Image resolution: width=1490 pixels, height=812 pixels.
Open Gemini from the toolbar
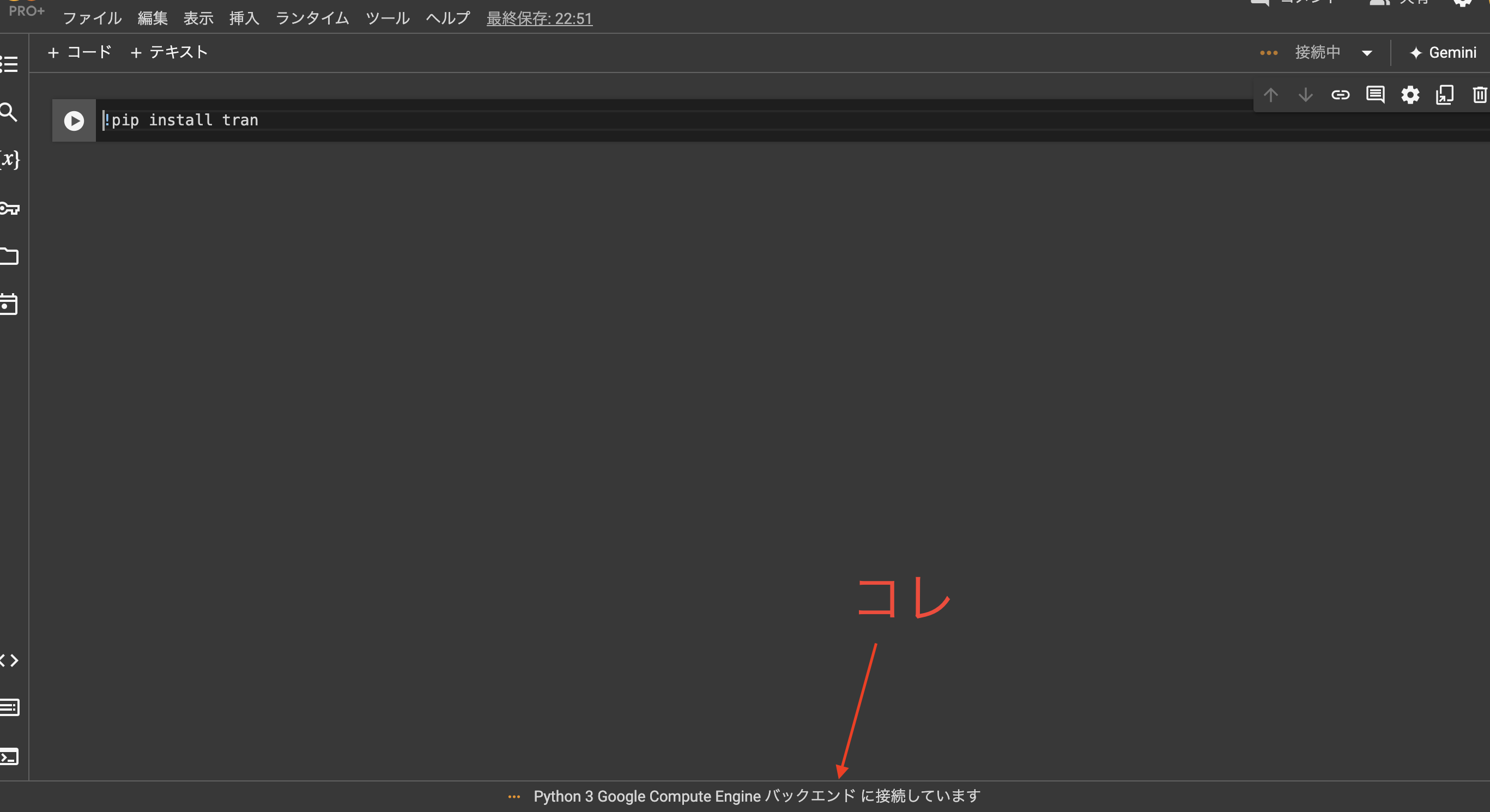[x=1441, y=52]
